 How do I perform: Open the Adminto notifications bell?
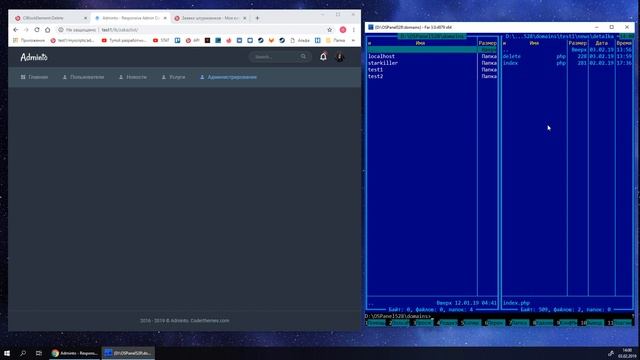pos(323,57)
